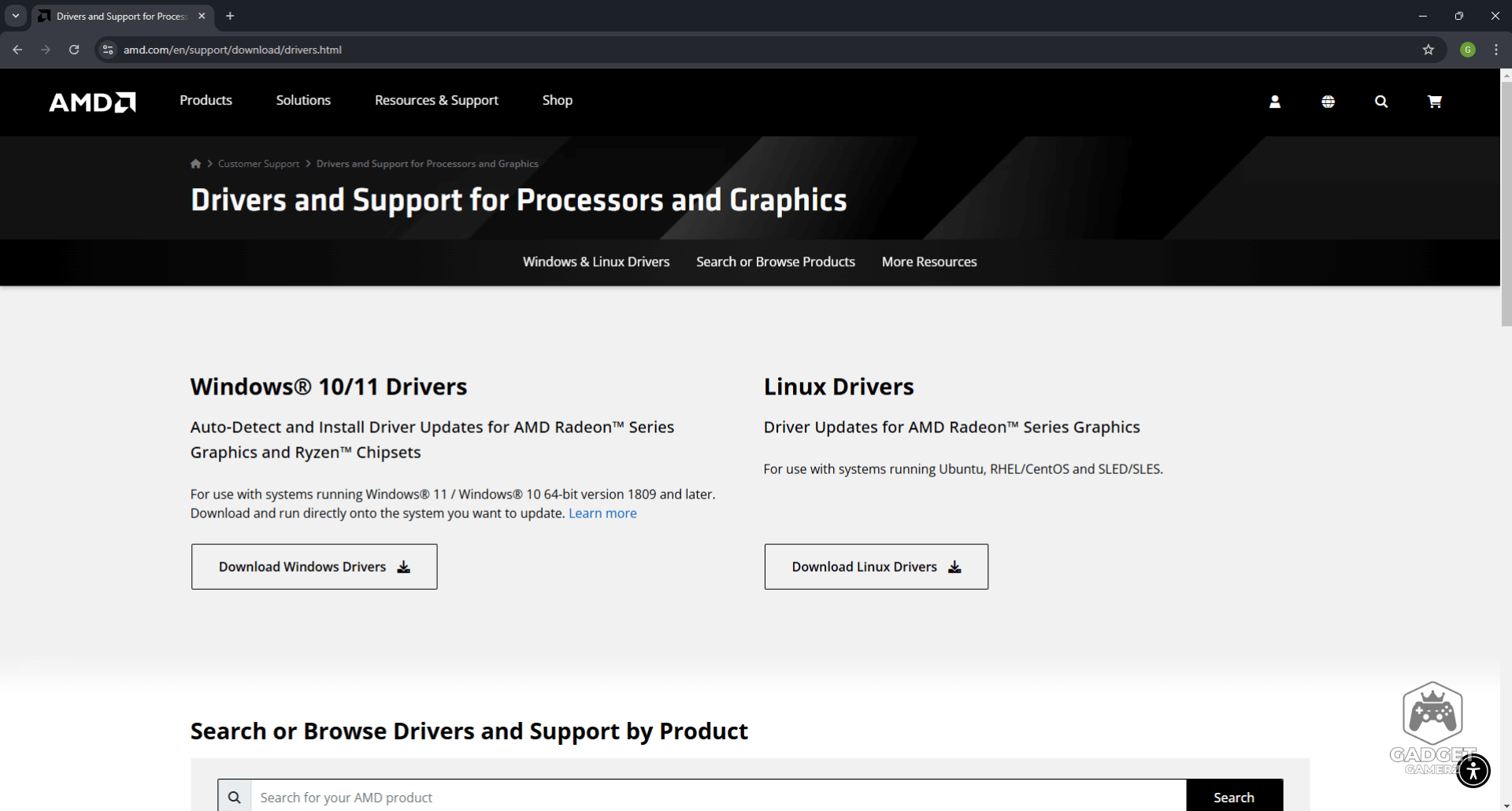The image size is (1512, 811).
Task: Click the home breadcrumb icon
Action: 195,164
